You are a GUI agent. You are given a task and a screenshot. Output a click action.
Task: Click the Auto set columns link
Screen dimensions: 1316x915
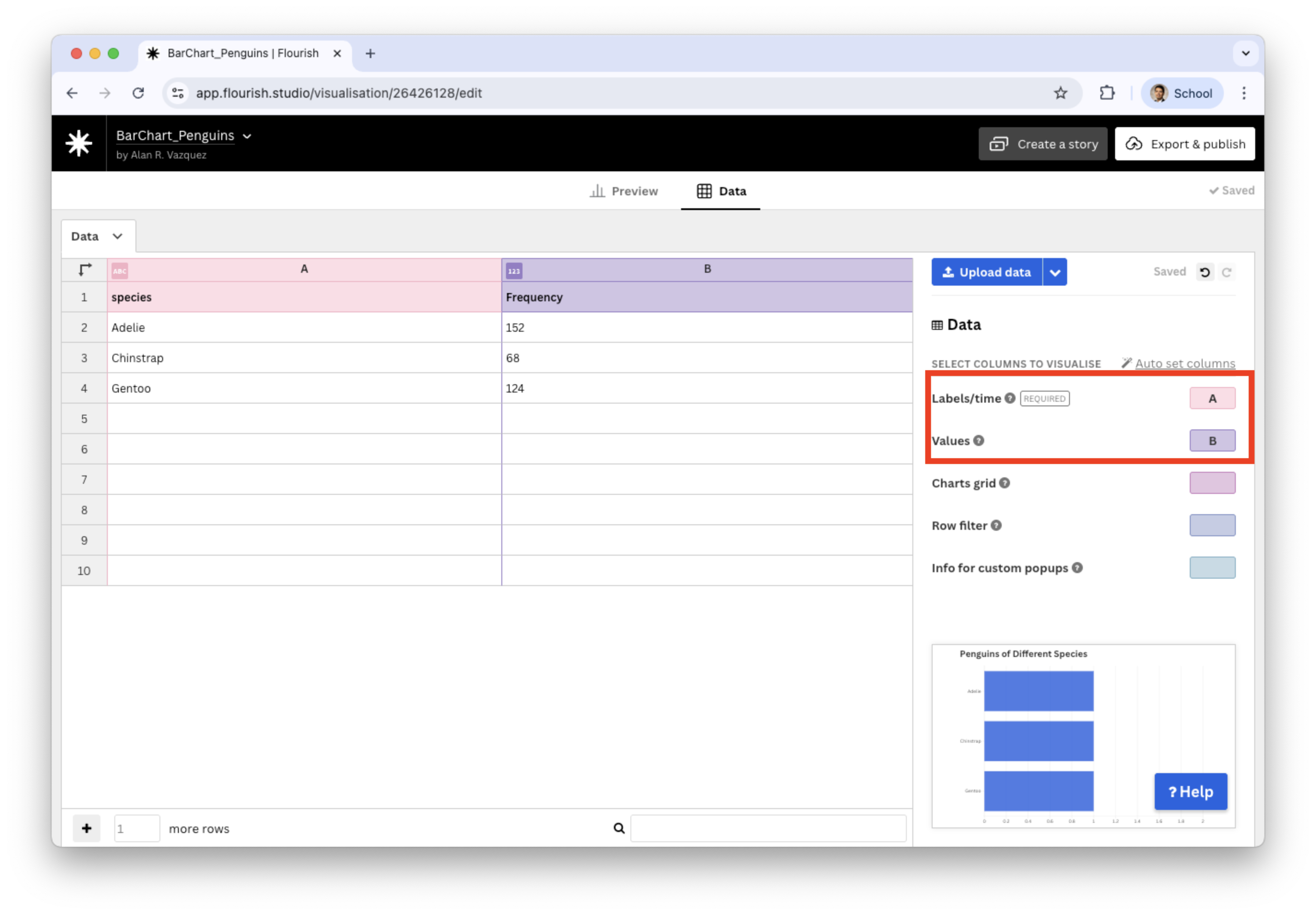[x=1185, y=363]
